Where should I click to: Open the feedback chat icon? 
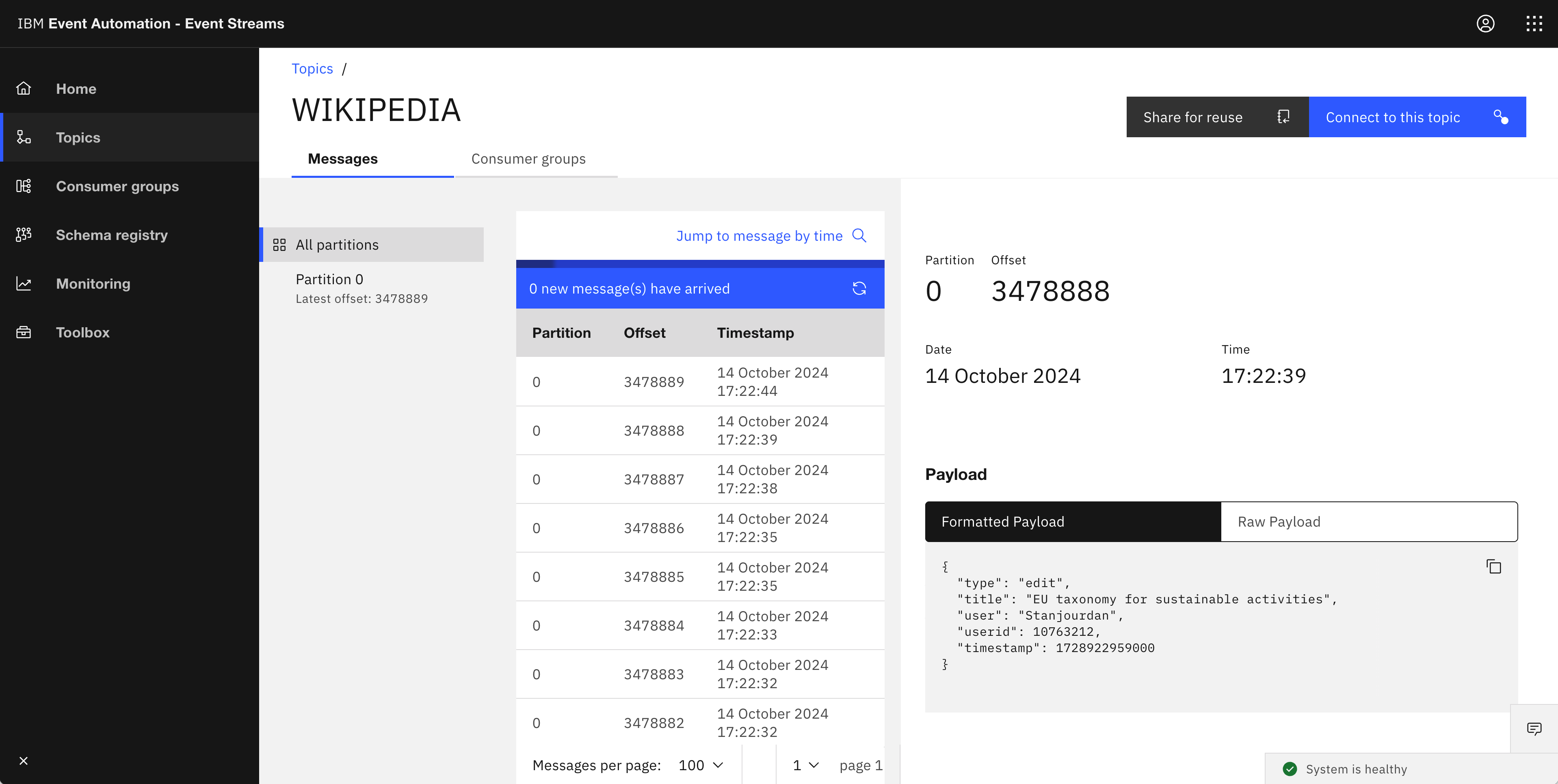(x=1534, y=728)
